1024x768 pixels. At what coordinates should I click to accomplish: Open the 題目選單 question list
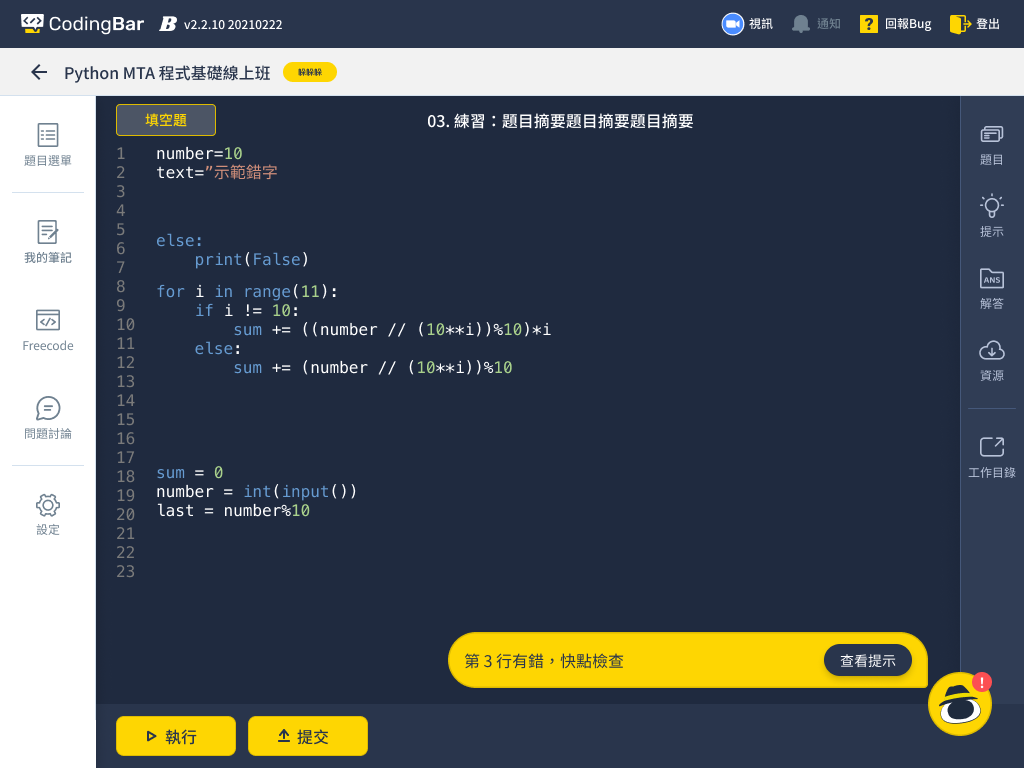(x=48, y=145)
